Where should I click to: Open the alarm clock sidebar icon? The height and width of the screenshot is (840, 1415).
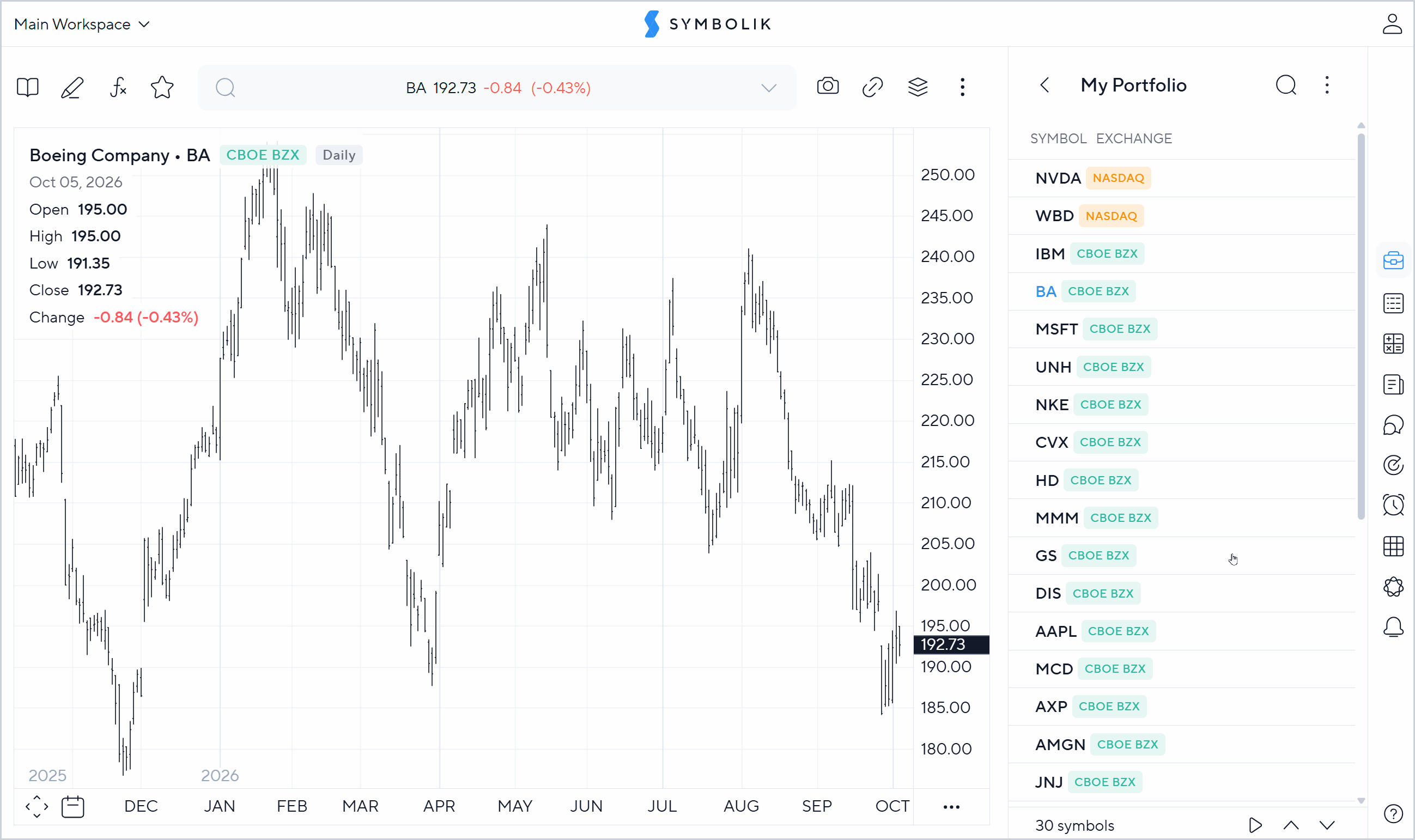pos(1393,505)
